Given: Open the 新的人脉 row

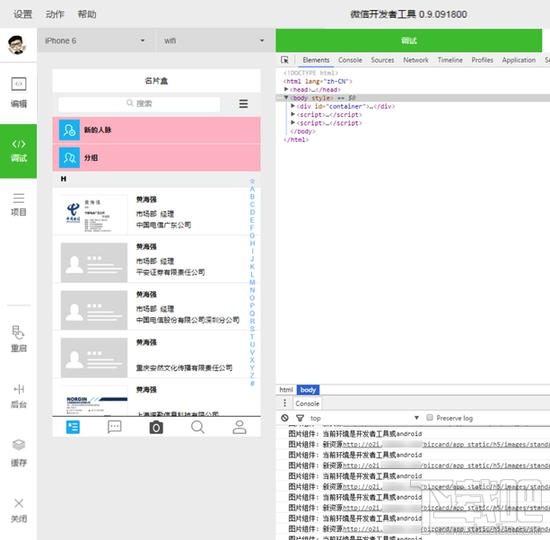Looking at the screenshot, I should click(156, 130).
